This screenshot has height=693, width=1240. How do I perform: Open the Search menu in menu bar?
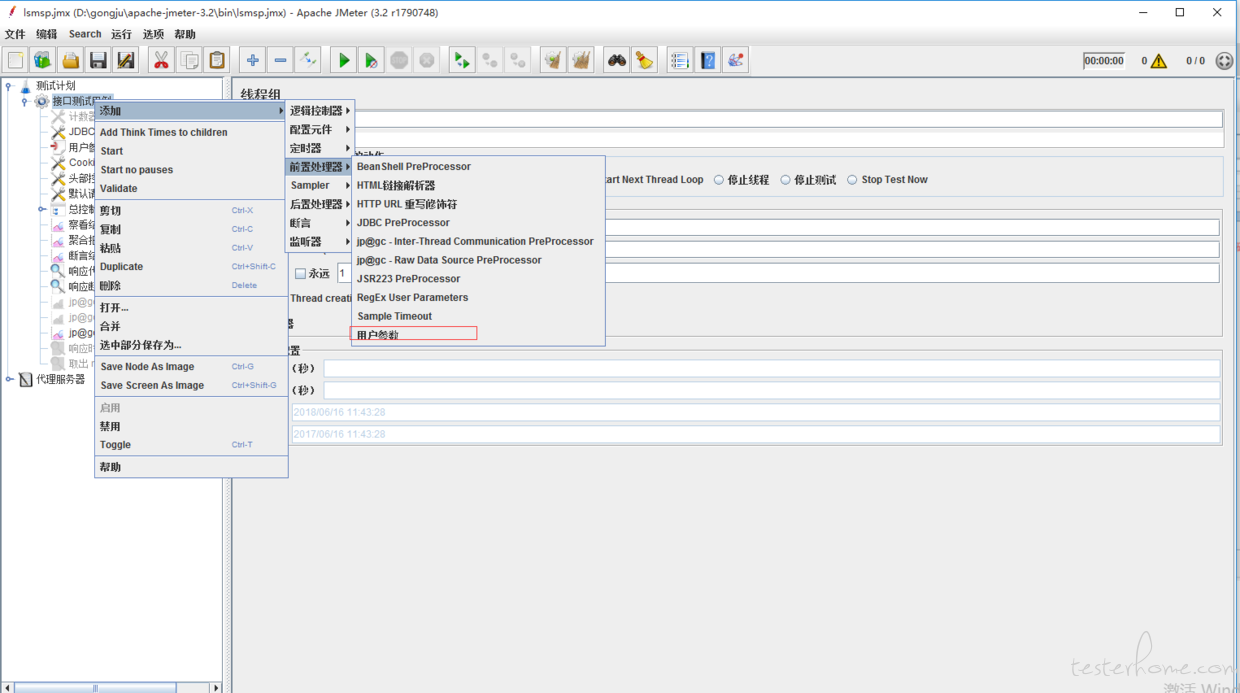click(x=85, y=34)
